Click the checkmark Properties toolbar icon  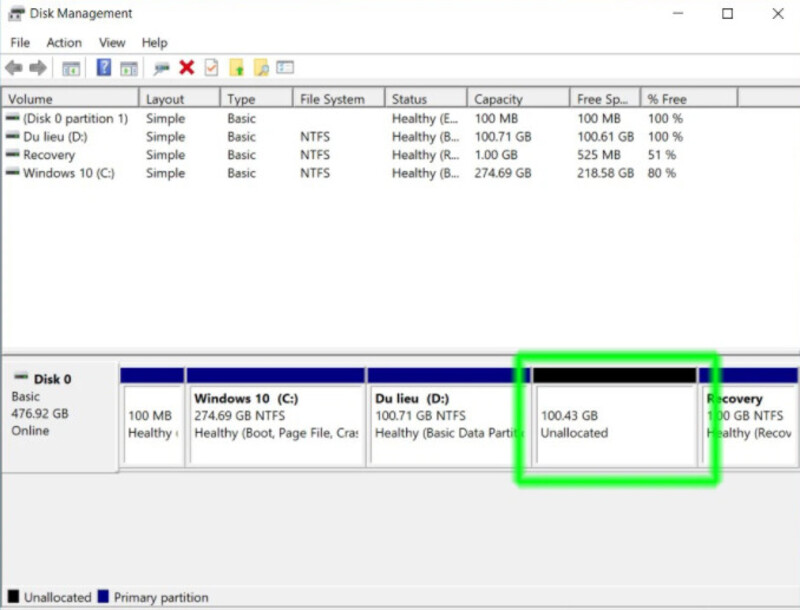point(211,67)
